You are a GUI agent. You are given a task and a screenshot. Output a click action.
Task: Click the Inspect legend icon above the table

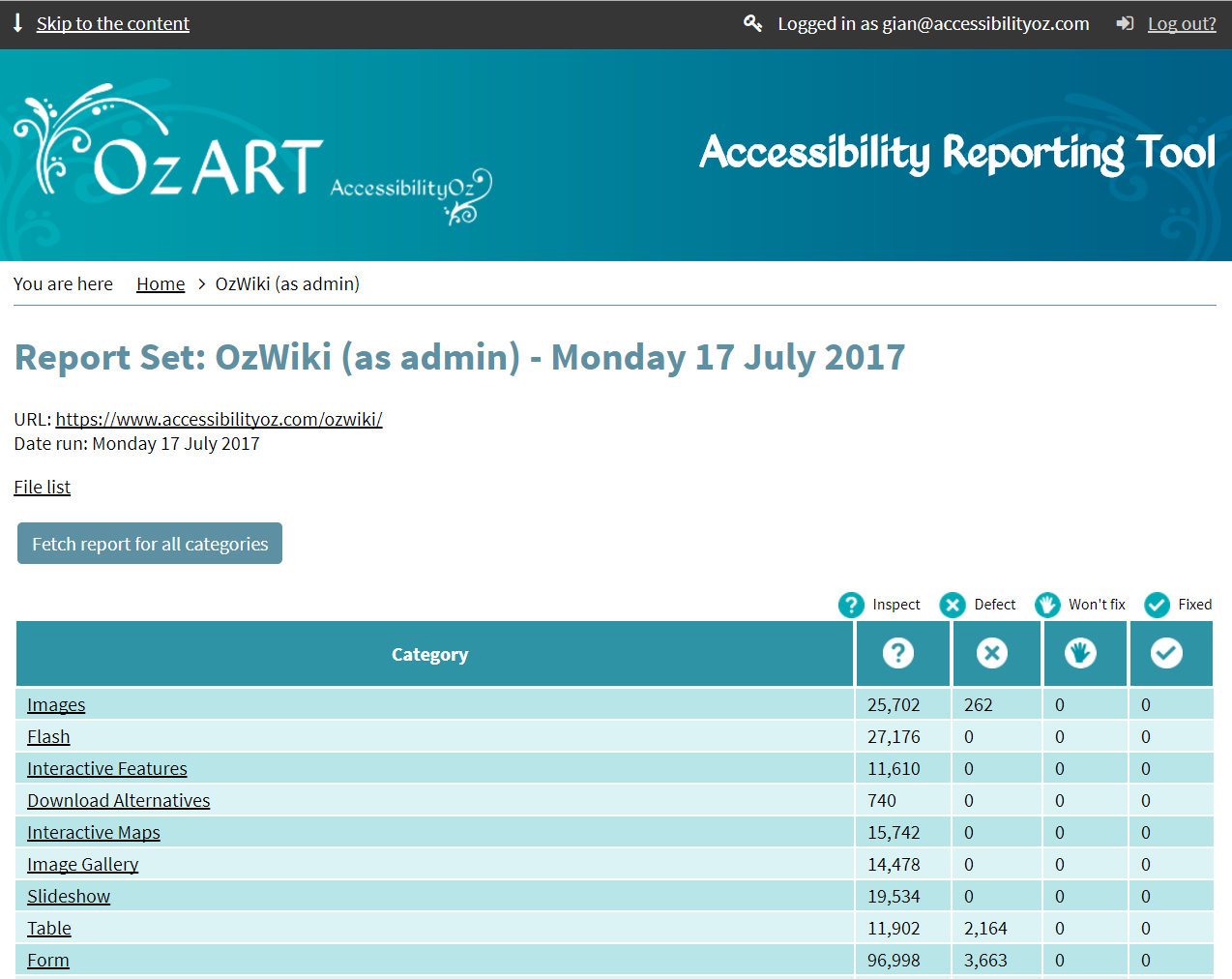coord(851,605)
